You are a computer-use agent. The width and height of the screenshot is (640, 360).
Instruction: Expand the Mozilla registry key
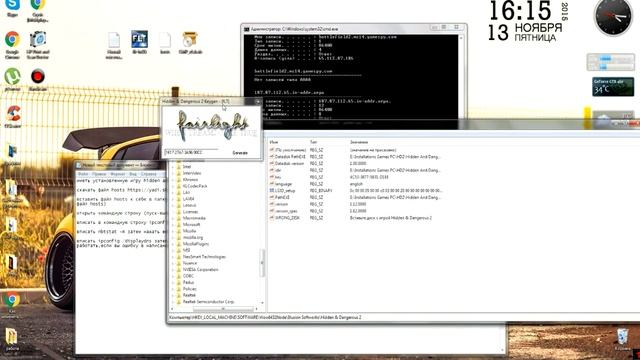tap(173, 231)
